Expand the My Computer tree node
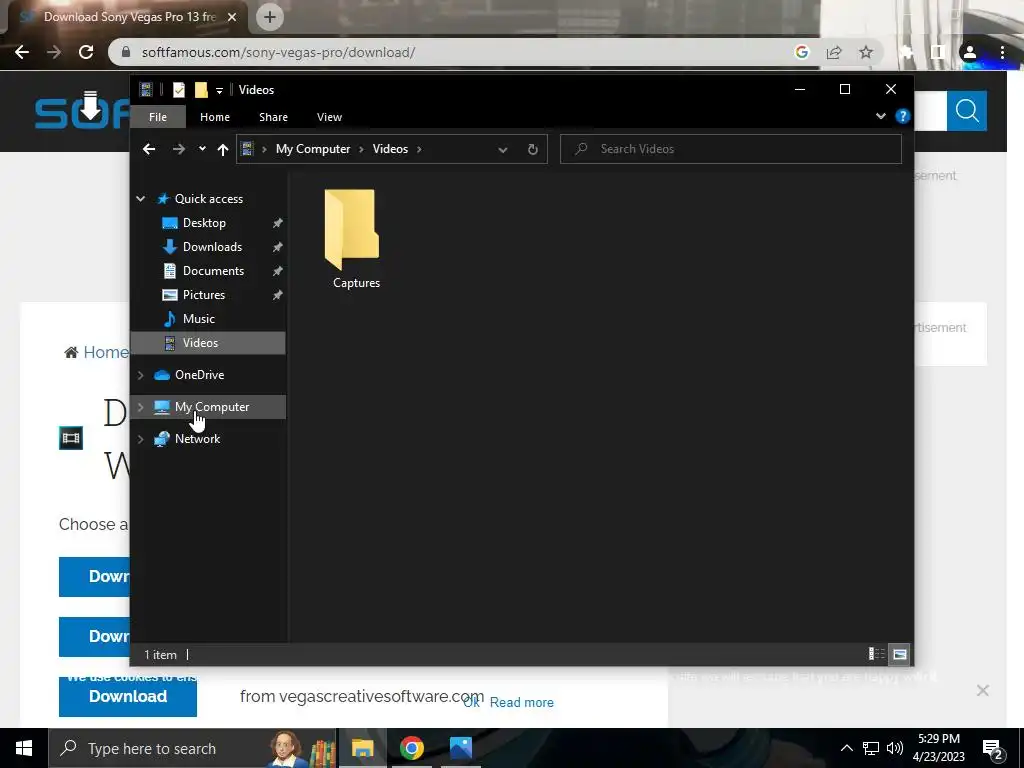The height and width of the screenshot is (768, 1024). pos(140,407)
